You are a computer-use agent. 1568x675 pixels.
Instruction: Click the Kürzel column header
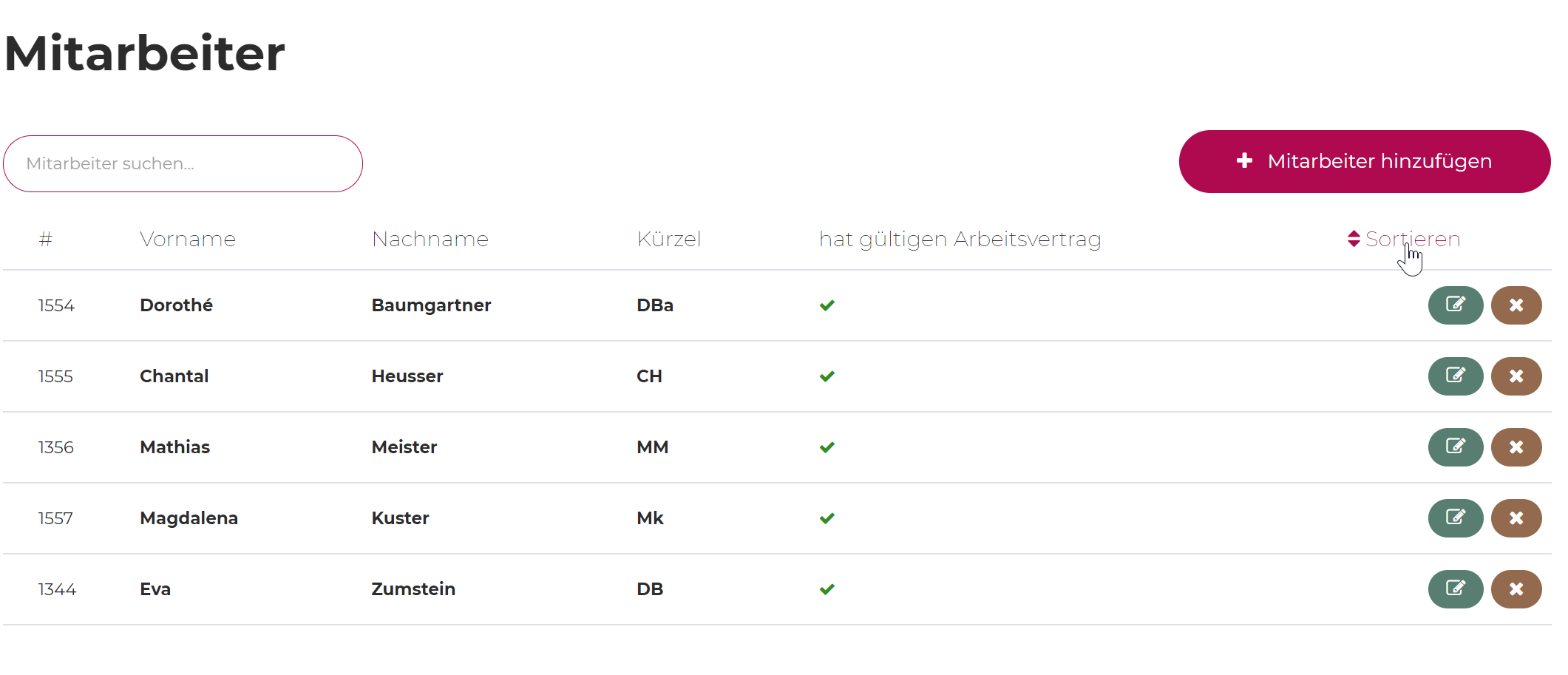point(669,239)
